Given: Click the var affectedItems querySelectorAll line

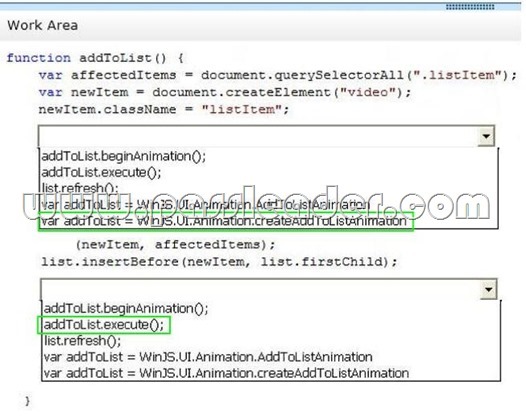Looking at the screenshot, I should click(278, 75).
